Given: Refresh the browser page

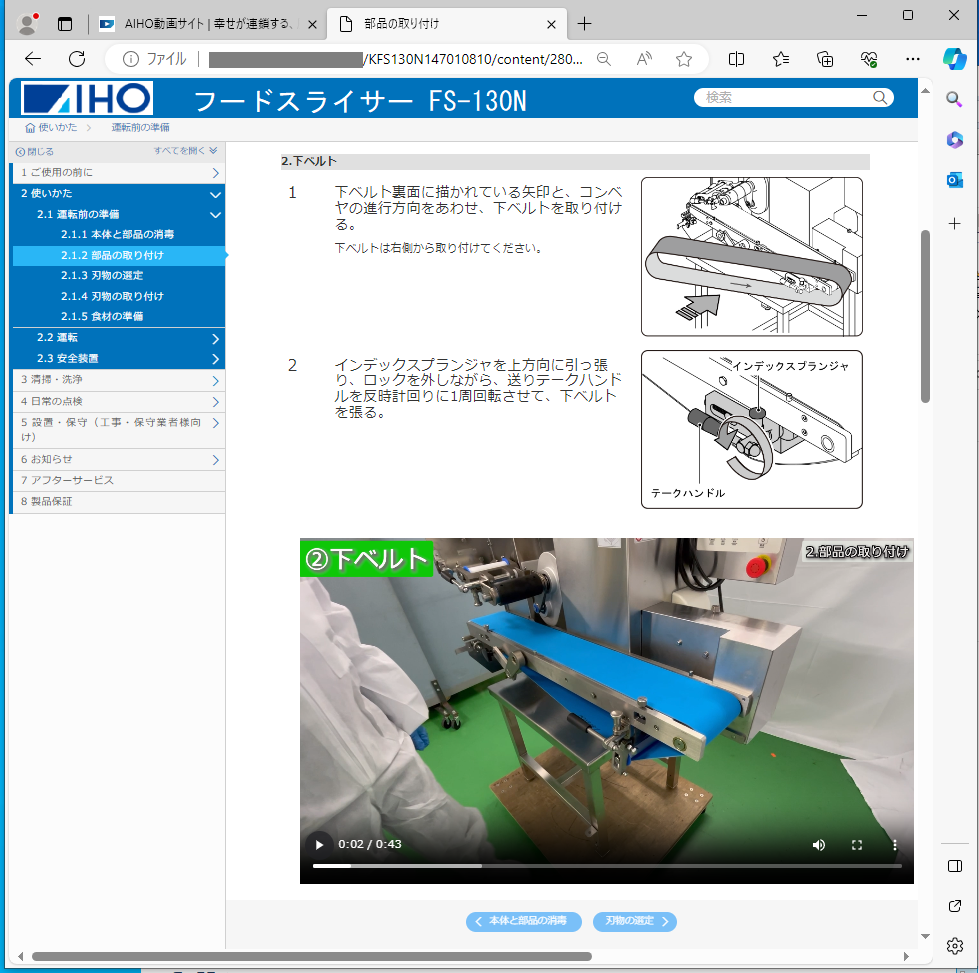Looking at the screenshot, I should 77,59.
